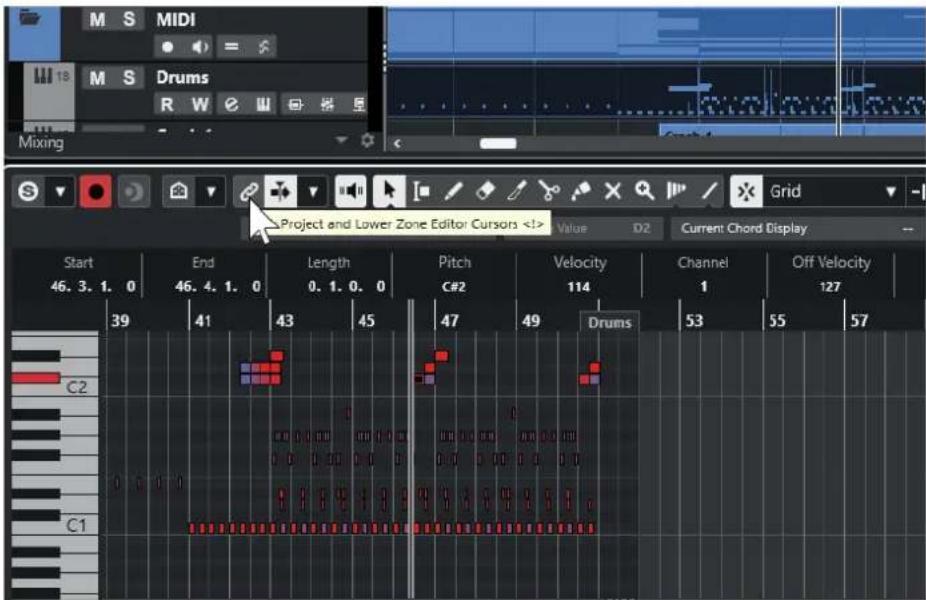Click the Channel value 1
Image resolution: width=926 pixels, height=600 pixels.
click(703, 286)
